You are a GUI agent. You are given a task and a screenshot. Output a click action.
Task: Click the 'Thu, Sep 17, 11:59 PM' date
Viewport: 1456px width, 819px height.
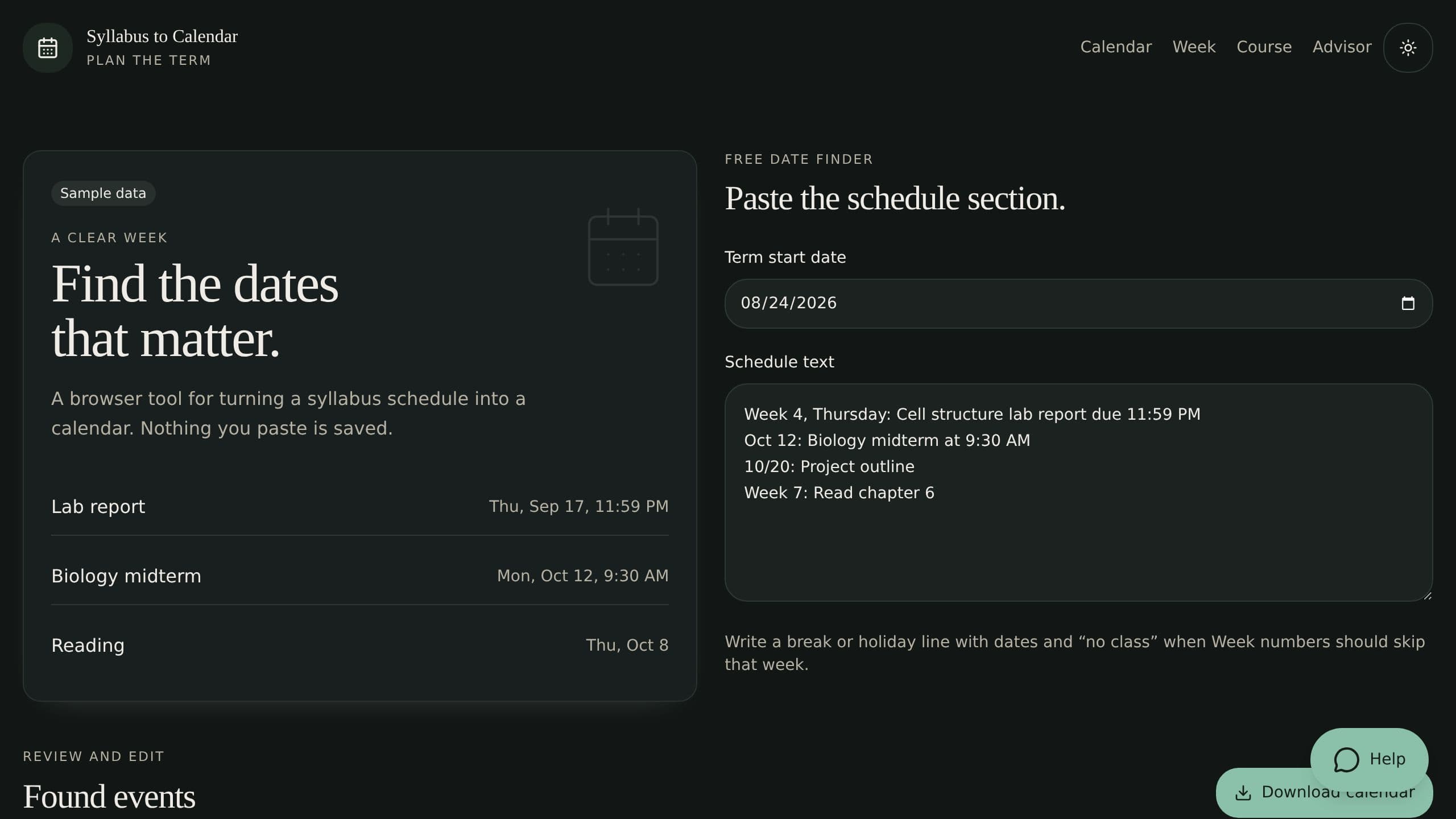pyautogui.click(x=578, y=506)
